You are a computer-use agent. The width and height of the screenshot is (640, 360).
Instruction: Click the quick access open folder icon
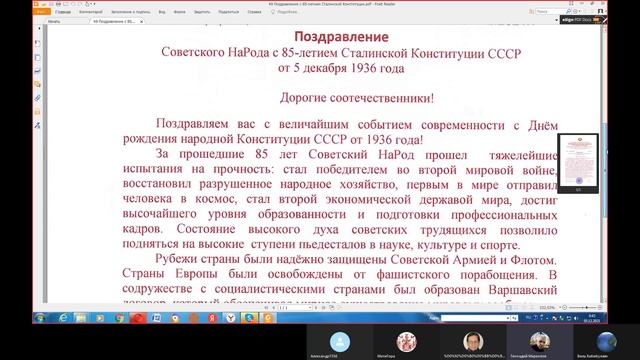pos(43,4)
